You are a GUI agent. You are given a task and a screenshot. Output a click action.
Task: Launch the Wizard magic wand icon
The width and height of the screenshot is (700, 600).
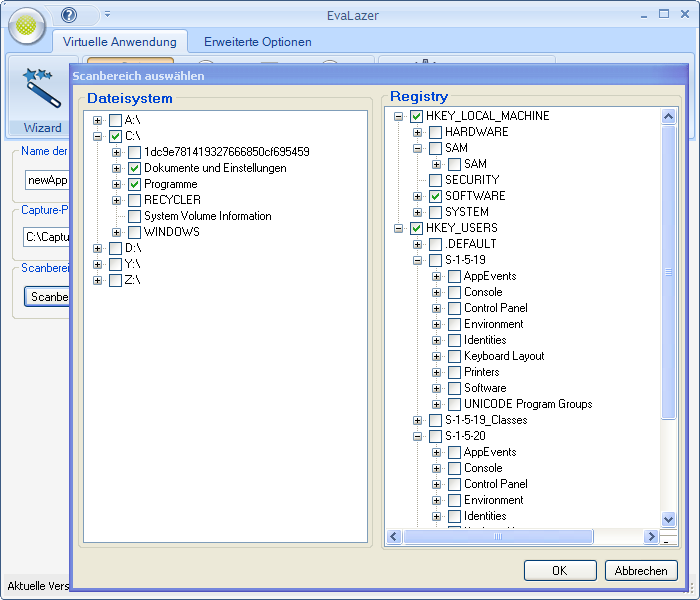(x=42, y=88)
